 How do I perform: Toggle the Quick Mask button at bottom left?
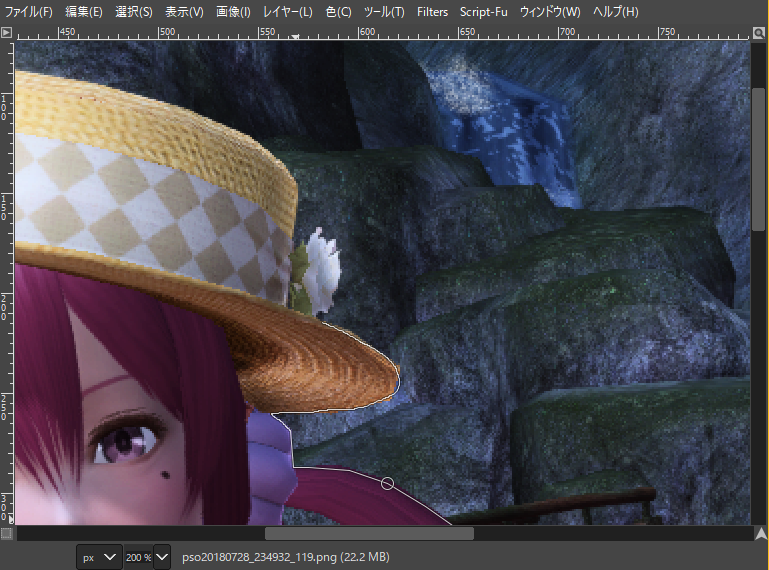click(x=6, y=533)
